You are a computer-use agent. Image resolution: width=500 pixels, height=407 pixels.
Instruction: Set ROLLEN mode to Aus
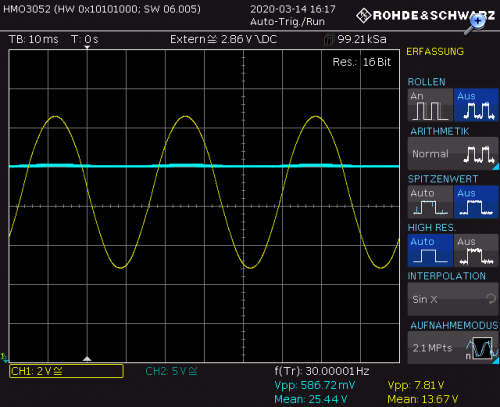click(476, 105)
